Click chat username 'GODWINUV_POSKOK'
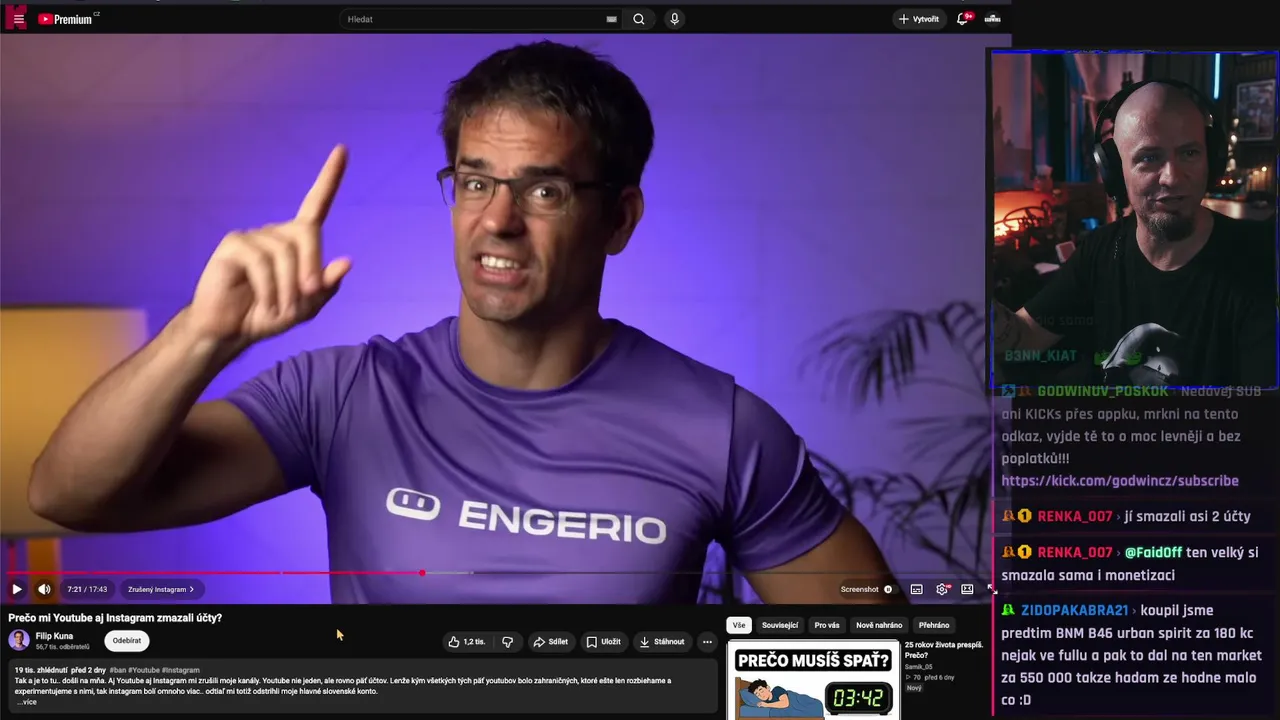This screenshot has height=720, width=1280. [1103, 391]
